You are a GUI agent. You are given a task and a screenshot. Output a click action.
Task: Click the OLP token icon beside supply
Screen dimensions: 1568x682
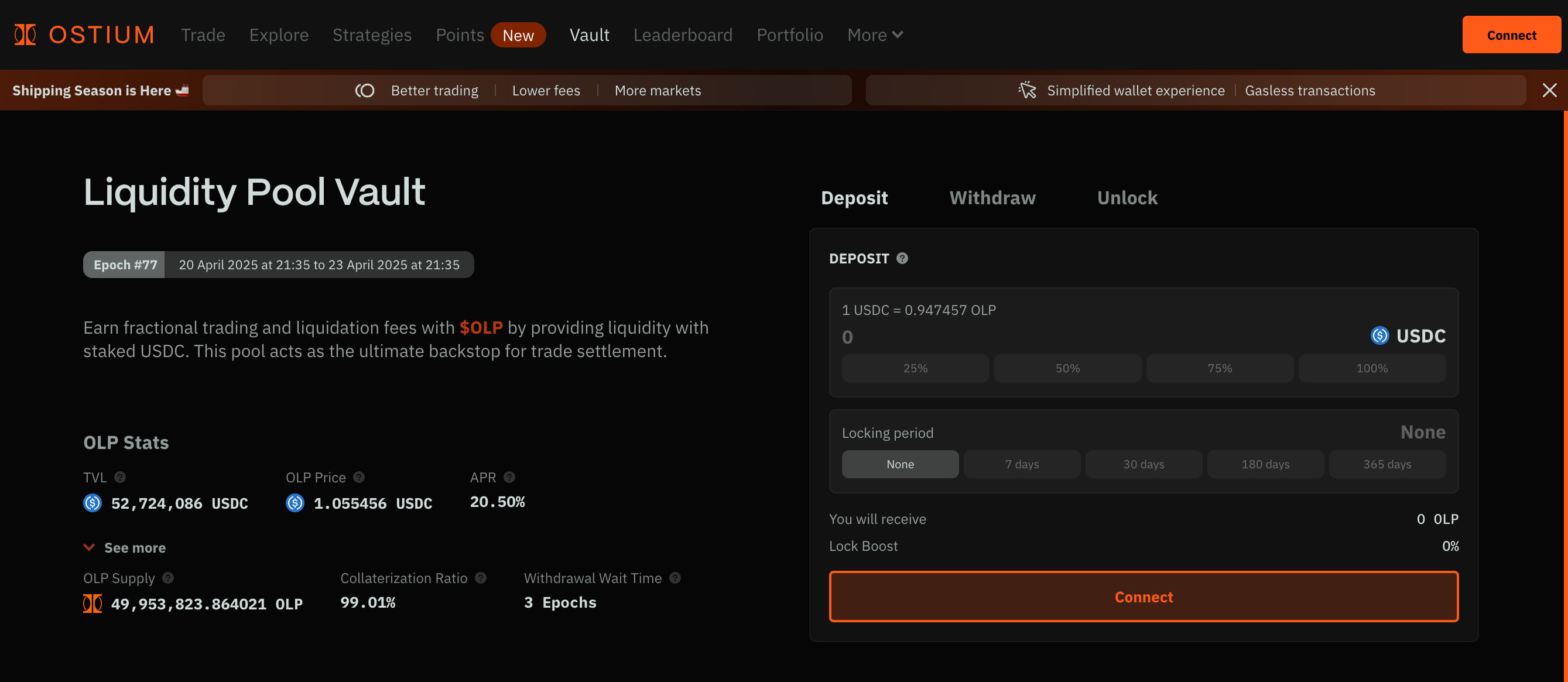(93, 604)
